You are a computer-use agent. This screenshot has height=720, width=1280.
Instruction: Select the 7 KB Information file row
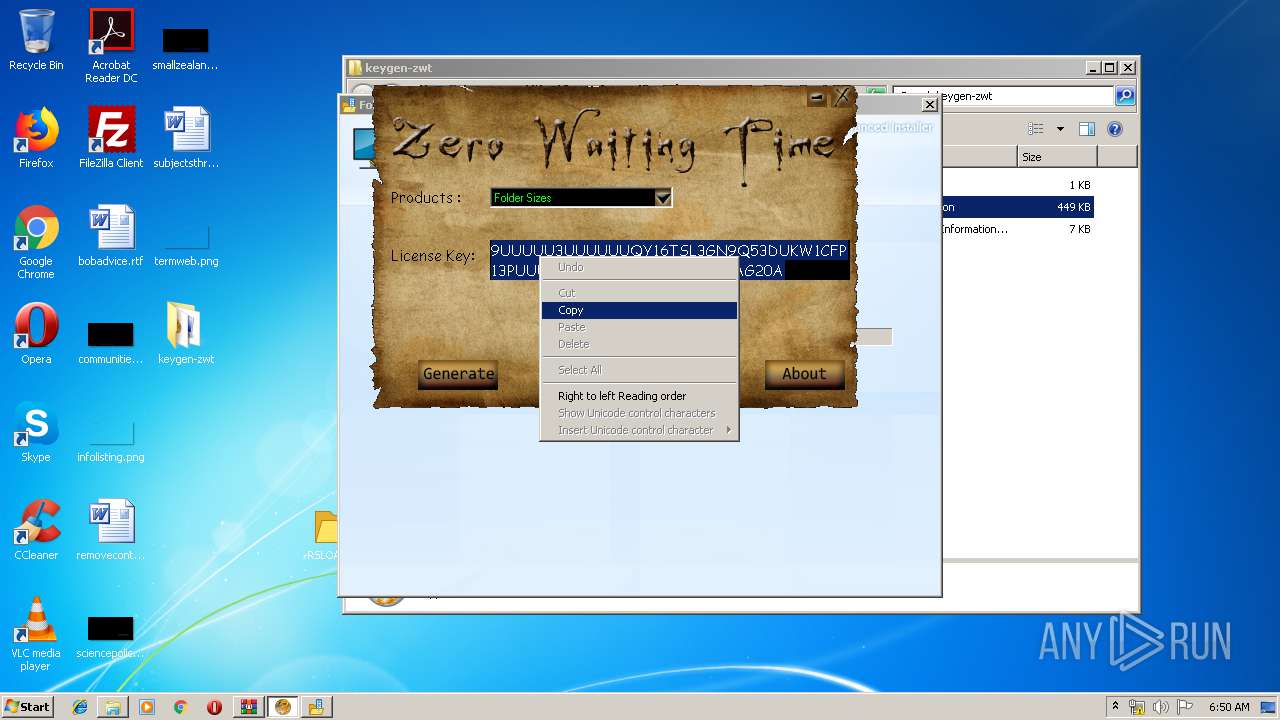pos(1016,229)
